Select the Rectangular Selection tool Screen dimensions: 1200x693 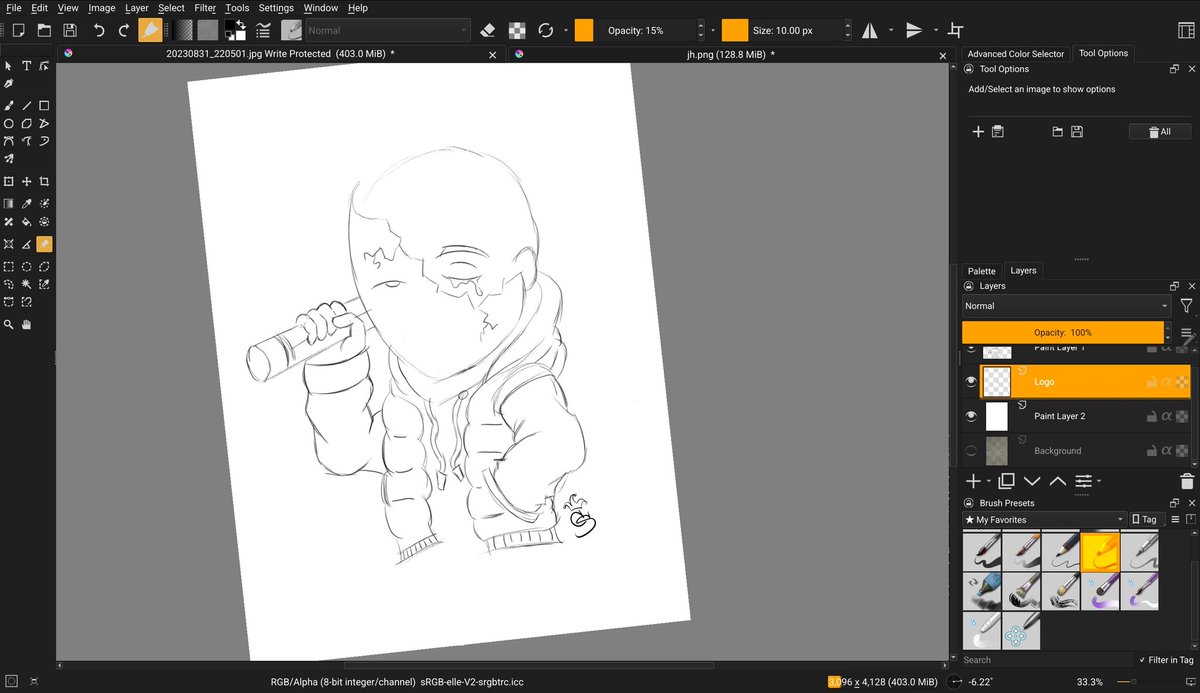[9, 267]
